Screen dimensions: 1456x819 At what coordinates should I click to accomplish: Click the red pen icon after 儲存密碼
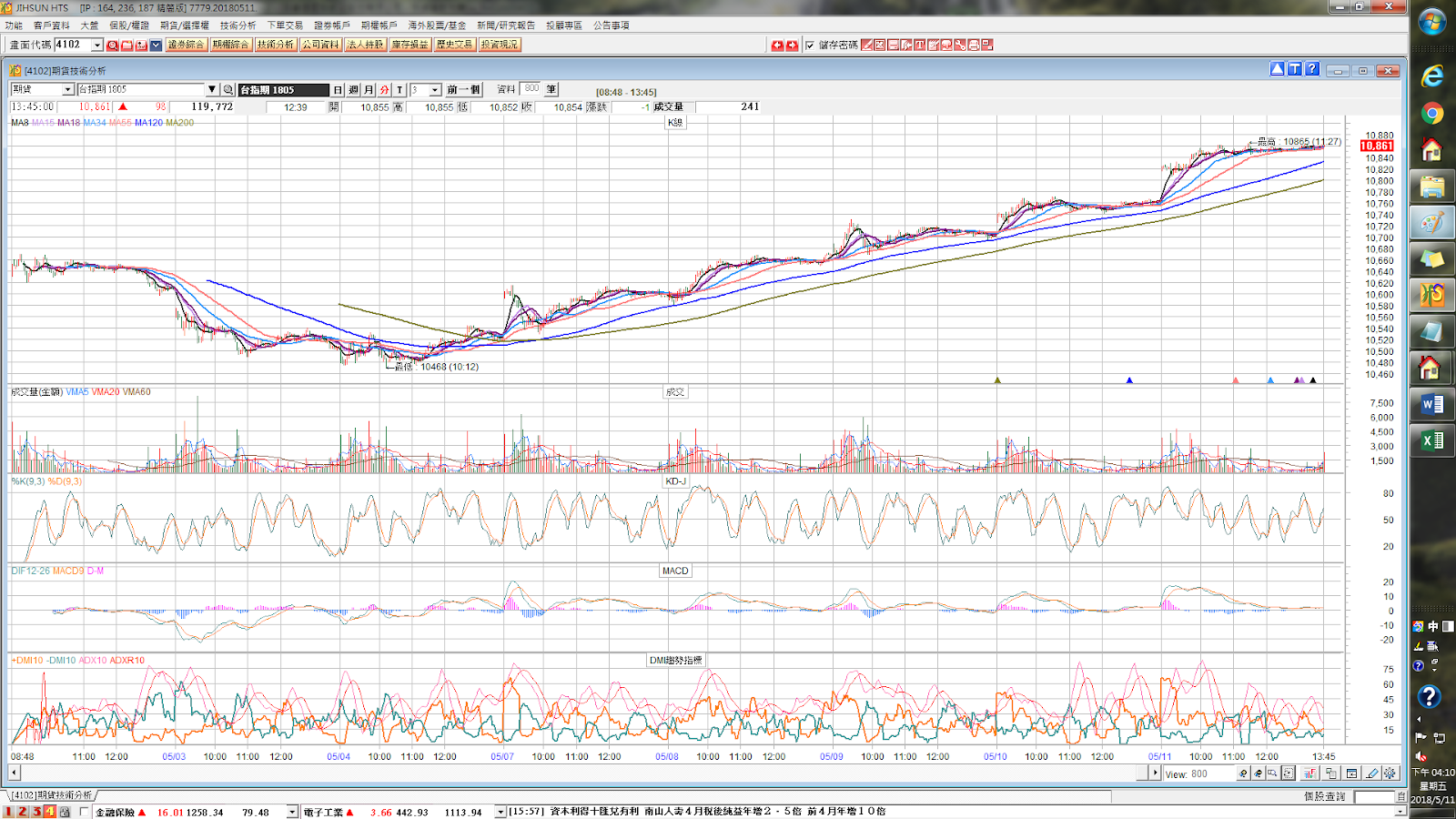tap(867, 45)
